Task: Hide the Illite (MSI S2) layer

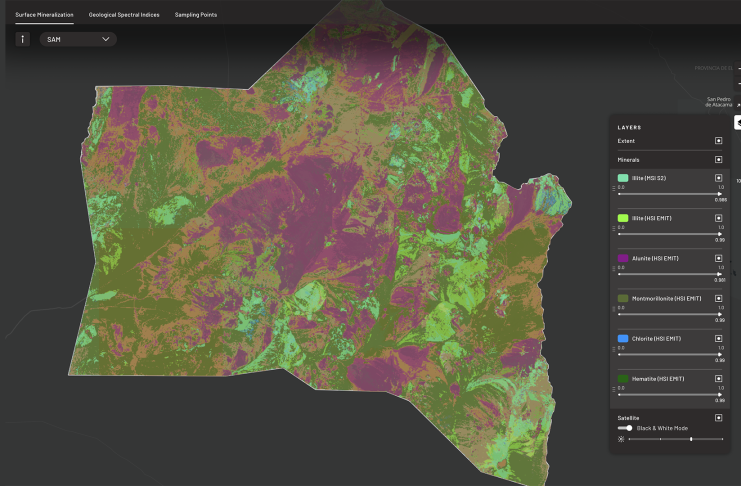Action: [718, 177]
